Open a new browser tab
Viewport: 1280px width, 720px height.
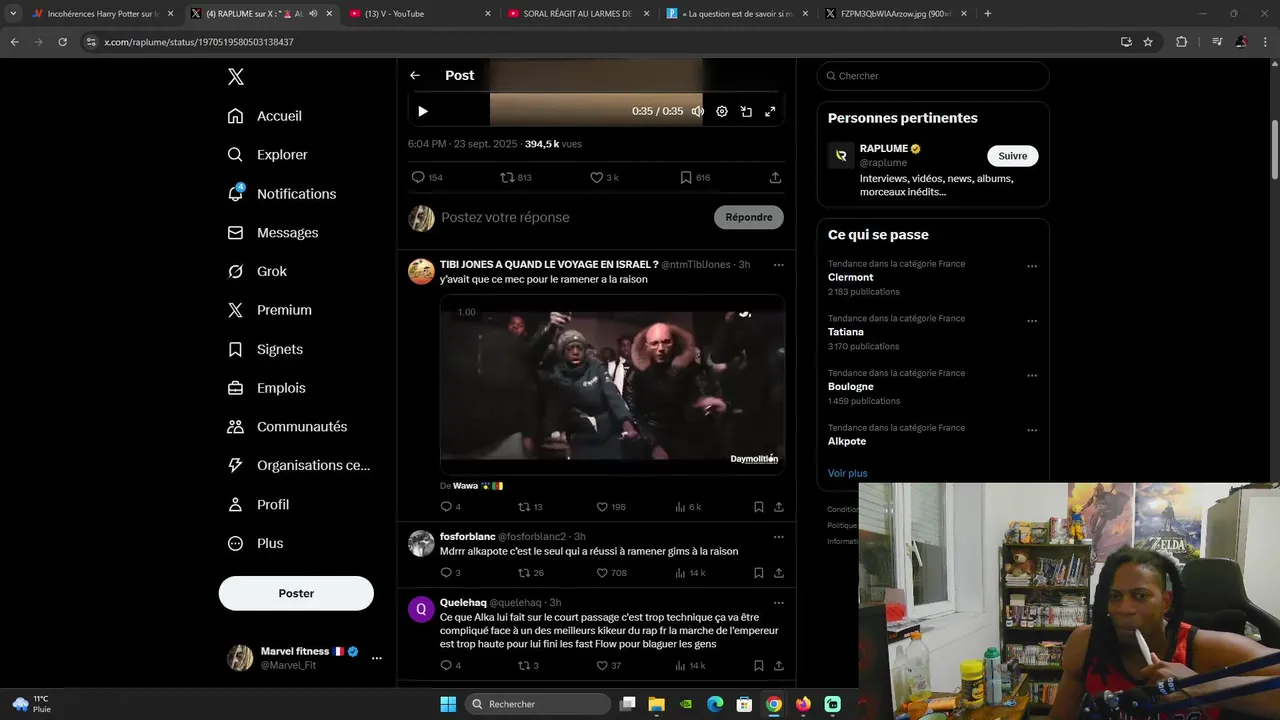pos(988,13)
